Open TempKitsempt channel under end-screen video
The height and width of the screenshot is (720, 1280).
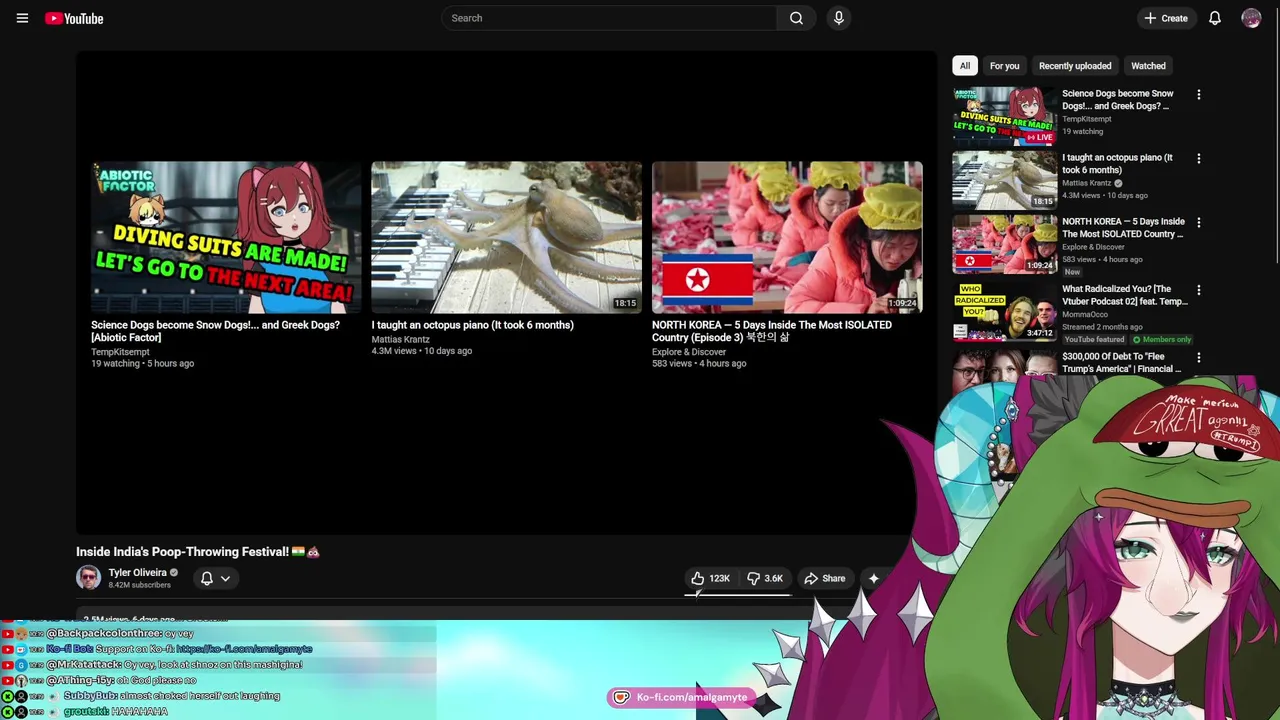pyautogui.click(x=120, y=352)
